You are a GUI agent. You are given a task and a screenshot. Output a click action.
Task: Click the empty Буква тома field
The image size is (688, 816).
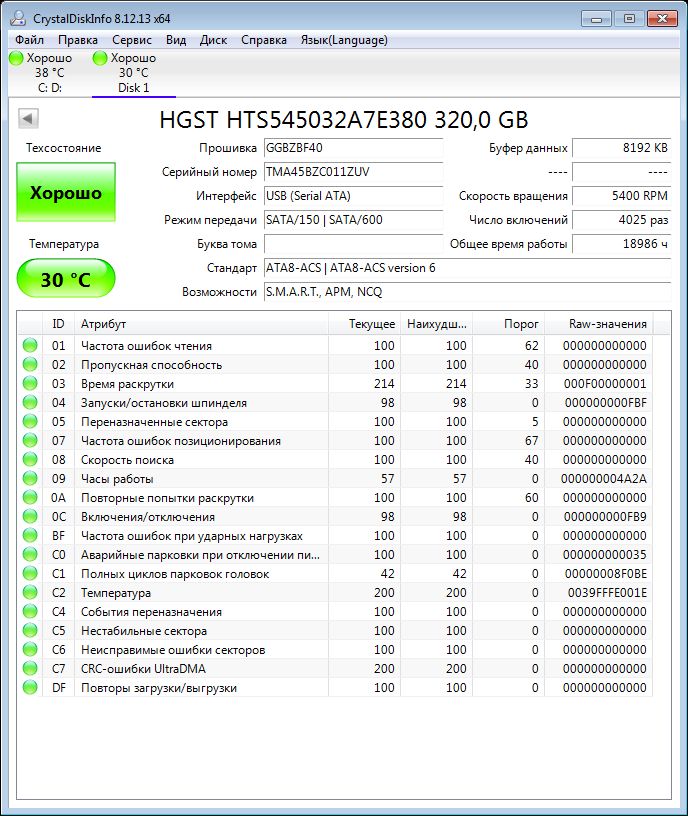(x=353, y=244)
